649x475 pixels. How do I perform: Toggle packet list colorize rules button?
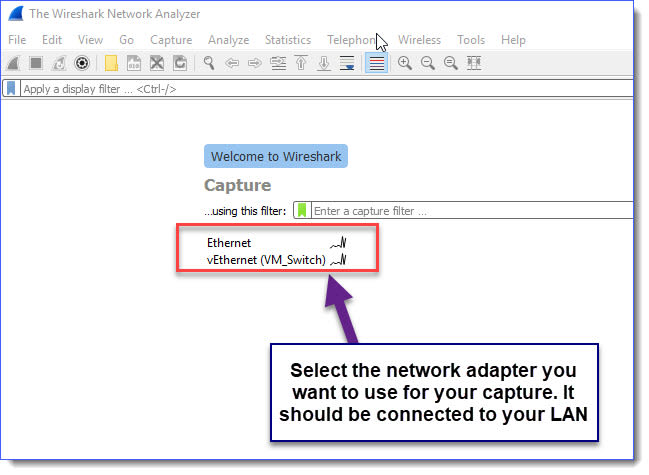pyautogui.click(x=376, y=63)
